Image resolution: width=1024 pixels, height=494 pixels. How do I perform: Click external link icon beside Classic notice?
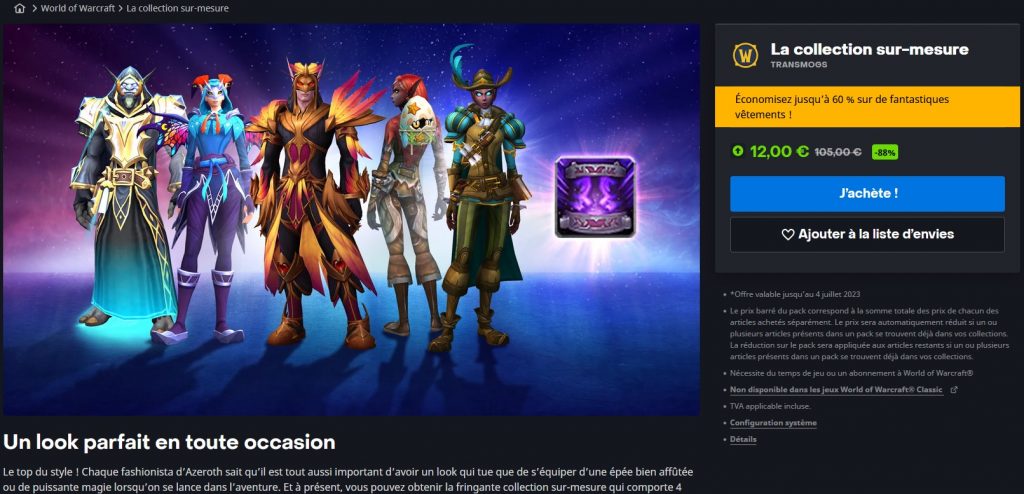953,390
